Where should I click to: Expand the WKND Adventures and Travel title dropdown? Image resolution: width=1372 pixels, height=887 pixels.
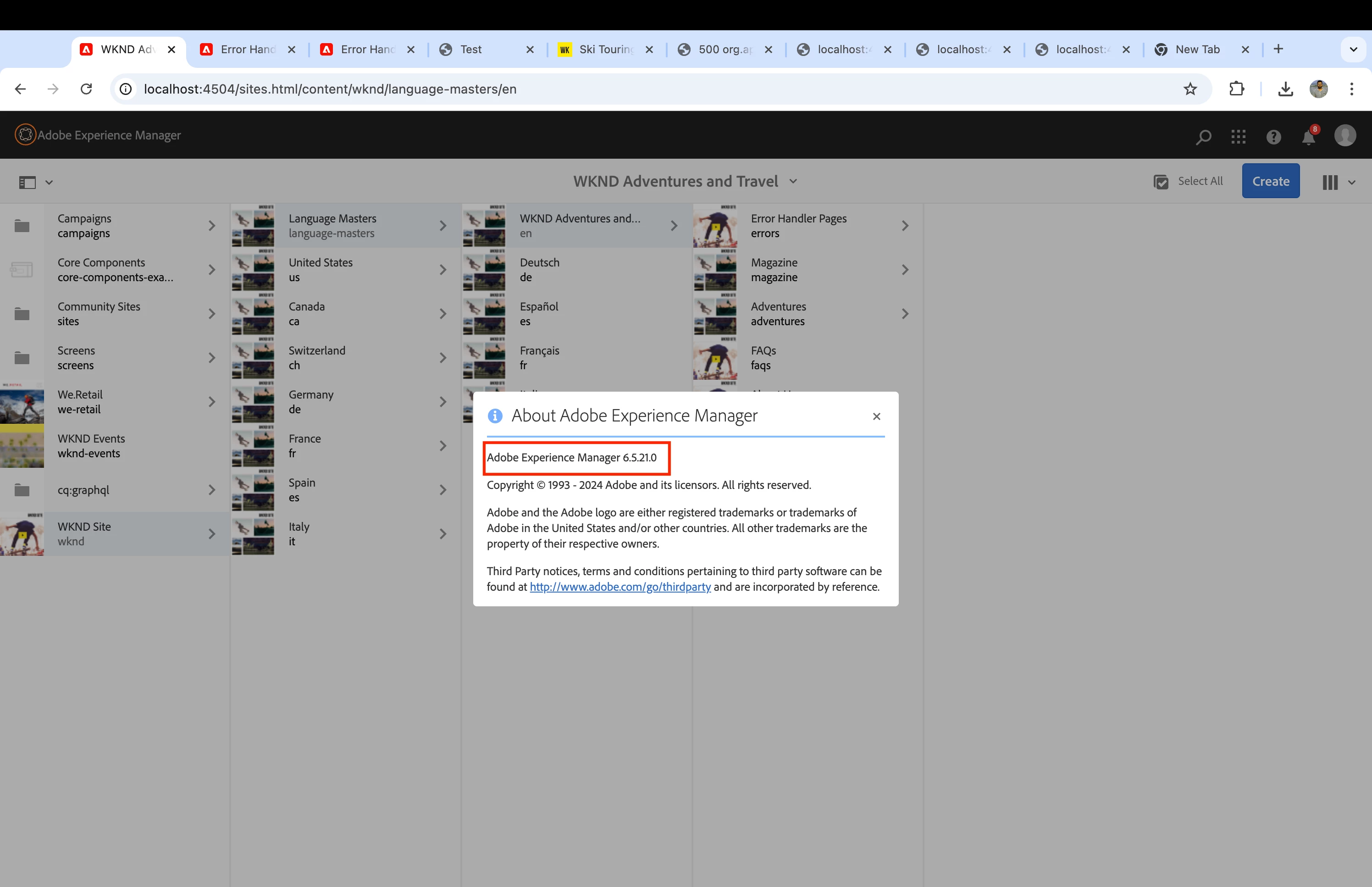tap(793, 182)
